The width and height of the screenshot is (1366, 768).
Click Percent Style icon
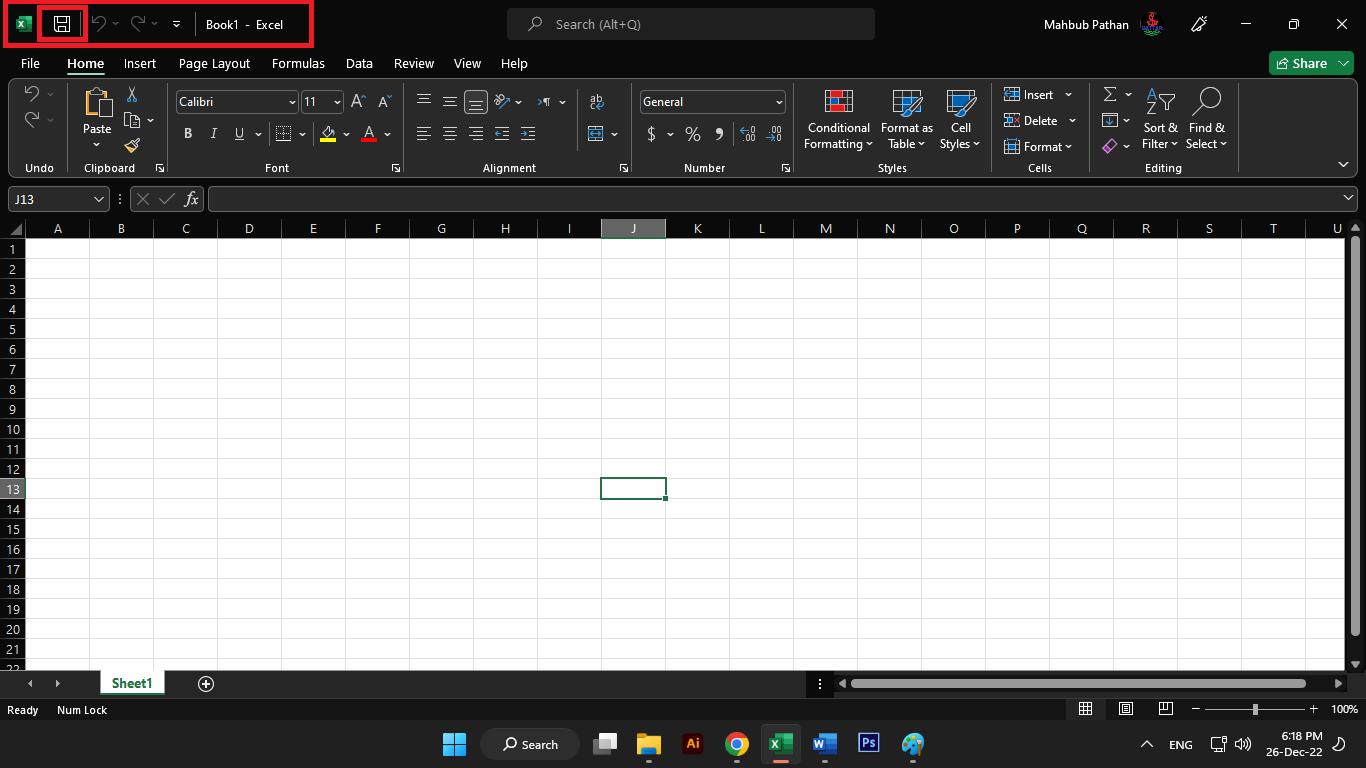point(693,134)
